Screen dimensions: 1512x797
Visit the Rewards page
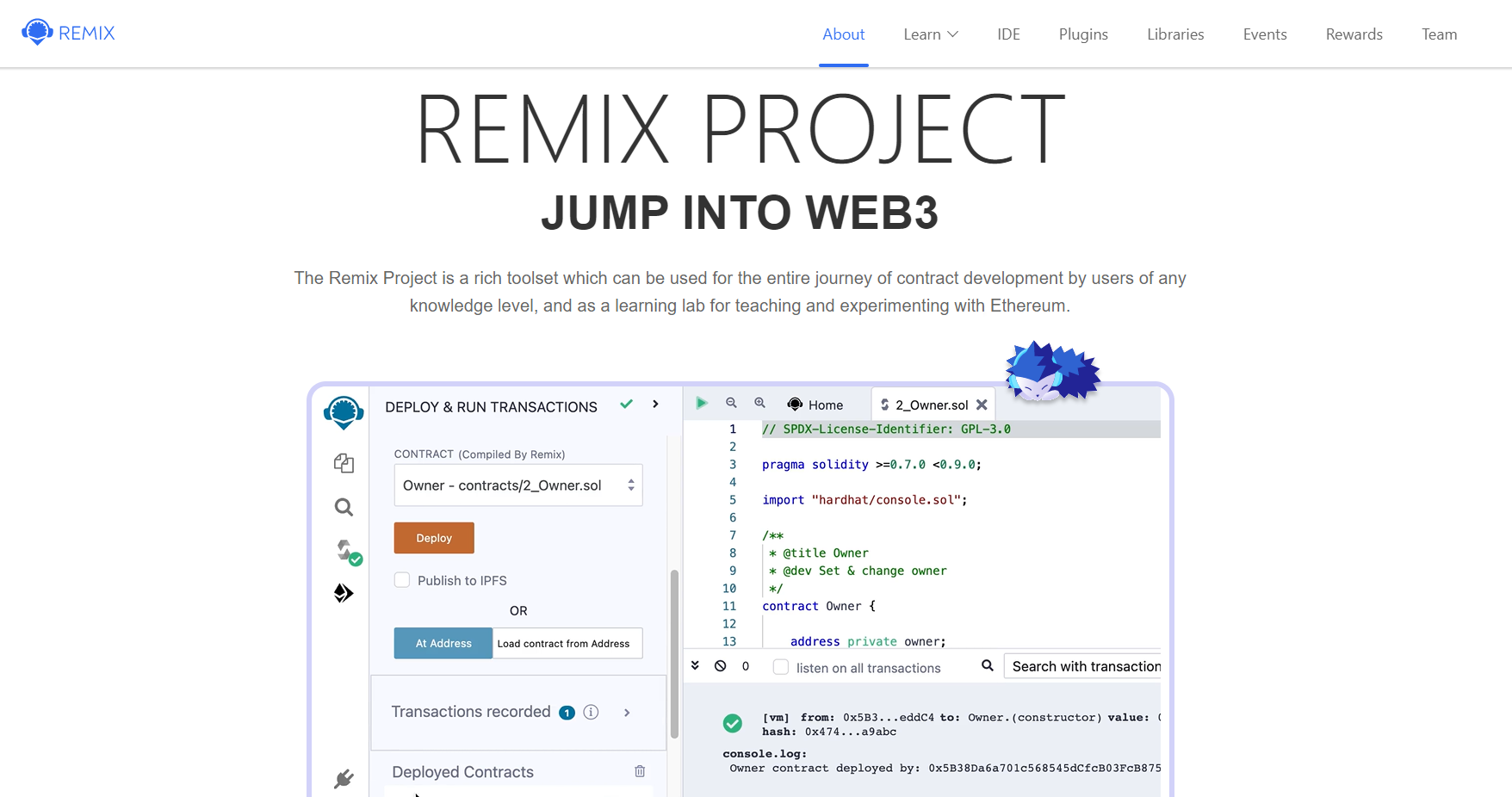click(1354, 34)
